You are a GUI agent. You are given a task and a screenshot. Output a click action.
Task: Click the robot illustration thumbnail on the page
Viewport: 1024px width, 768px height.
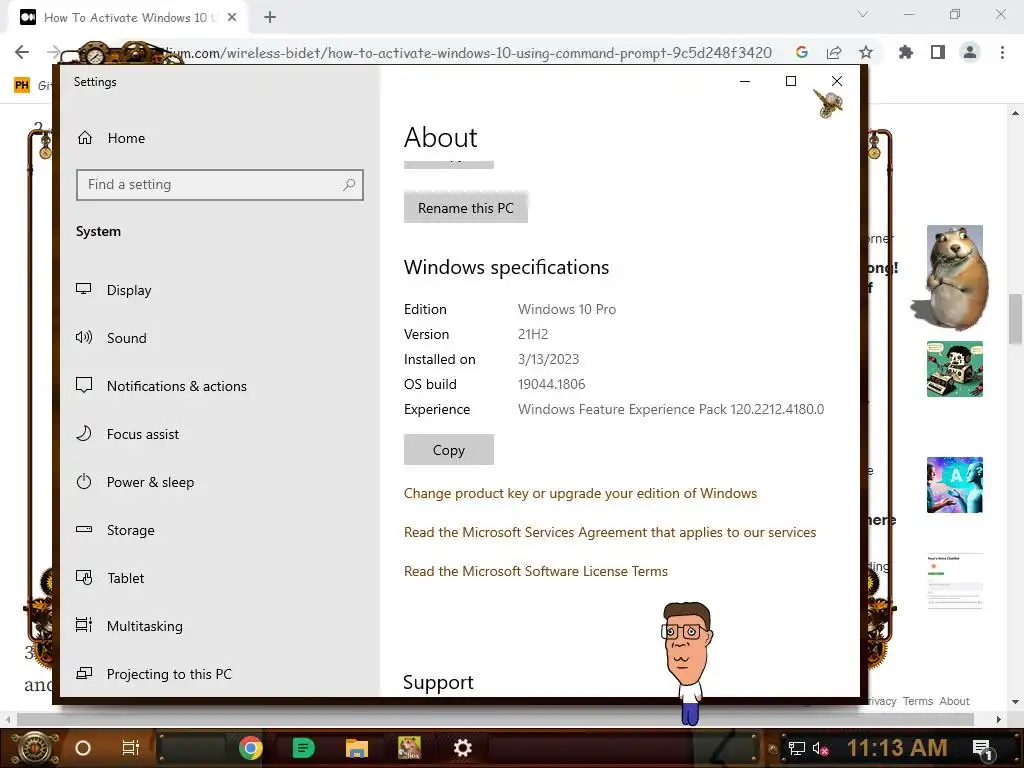955,369
